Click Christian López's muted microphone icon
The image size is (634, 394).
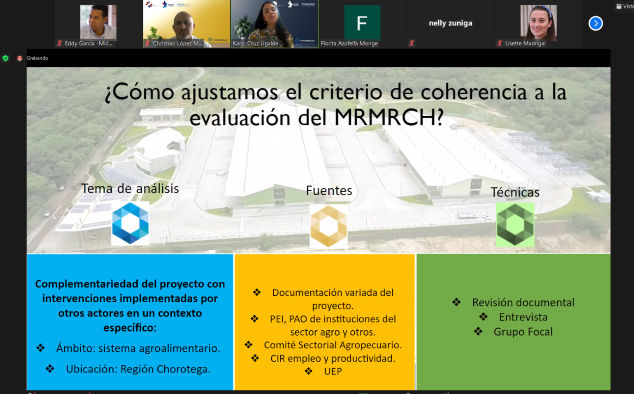pyautogui.click(x=148, y=43)
